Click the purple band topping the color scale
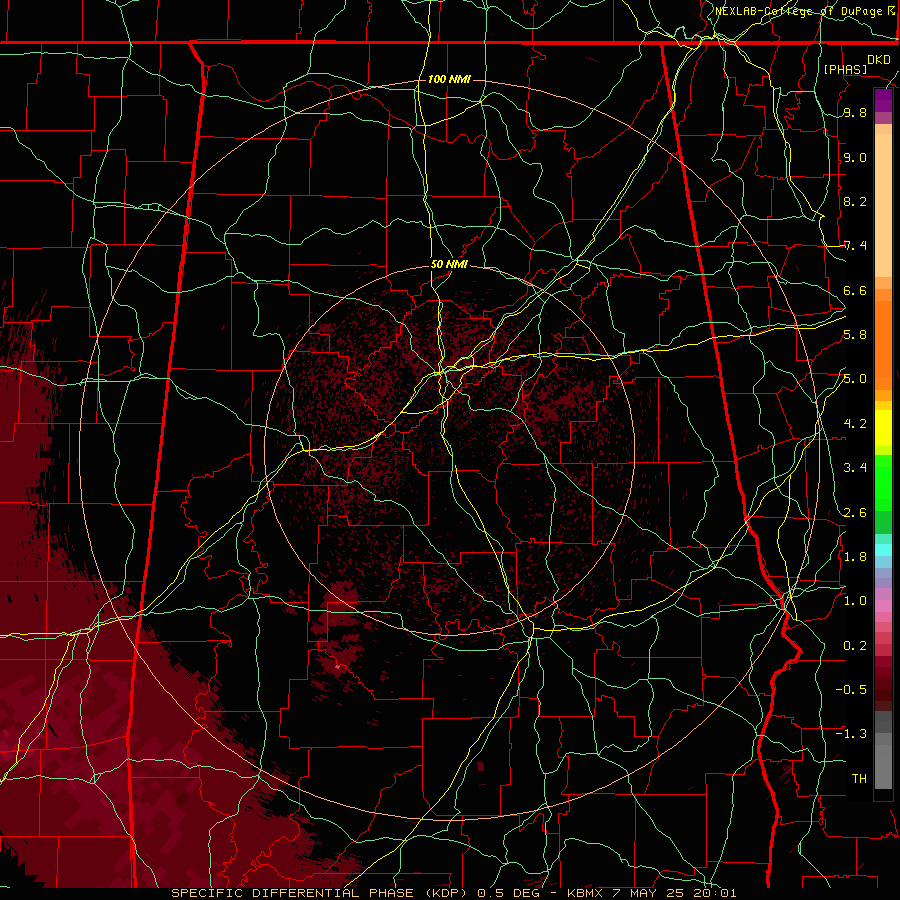Image resolution: width=900 pixels, height=900 pixels. [883, 101]
